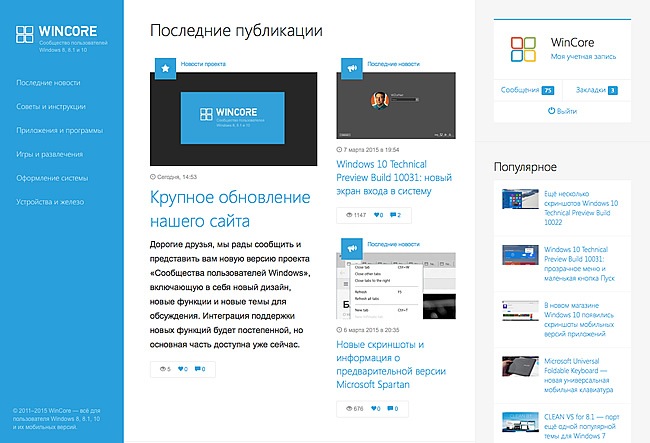Open CLEAN VS thumbnail image
This screenshot has height=443, width=650.
coord(520,422)
